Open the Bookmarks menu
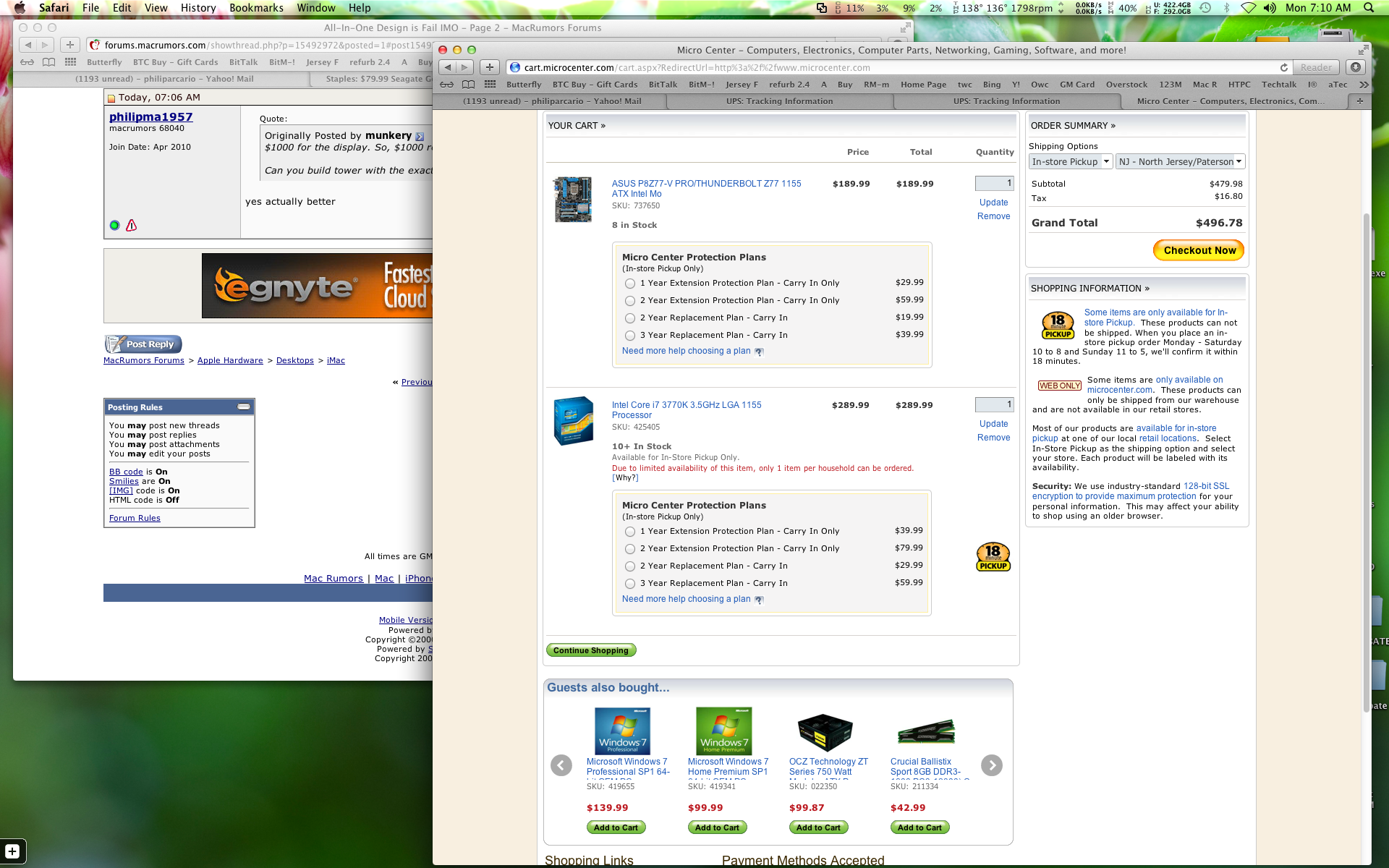Image resolution: width=1389 pixels, height=868 pixels. click(x=256, y=8)
